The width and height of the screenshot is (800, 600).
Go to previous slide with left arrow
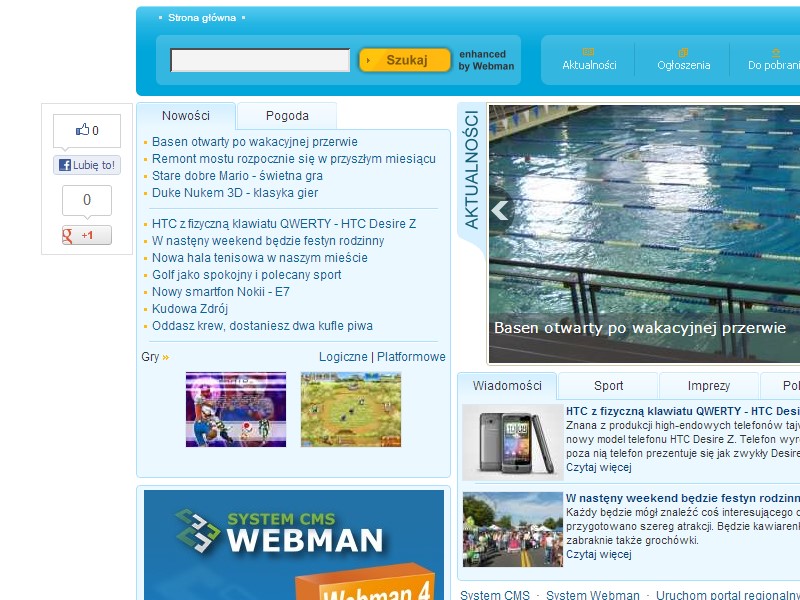tap(500, 210)
